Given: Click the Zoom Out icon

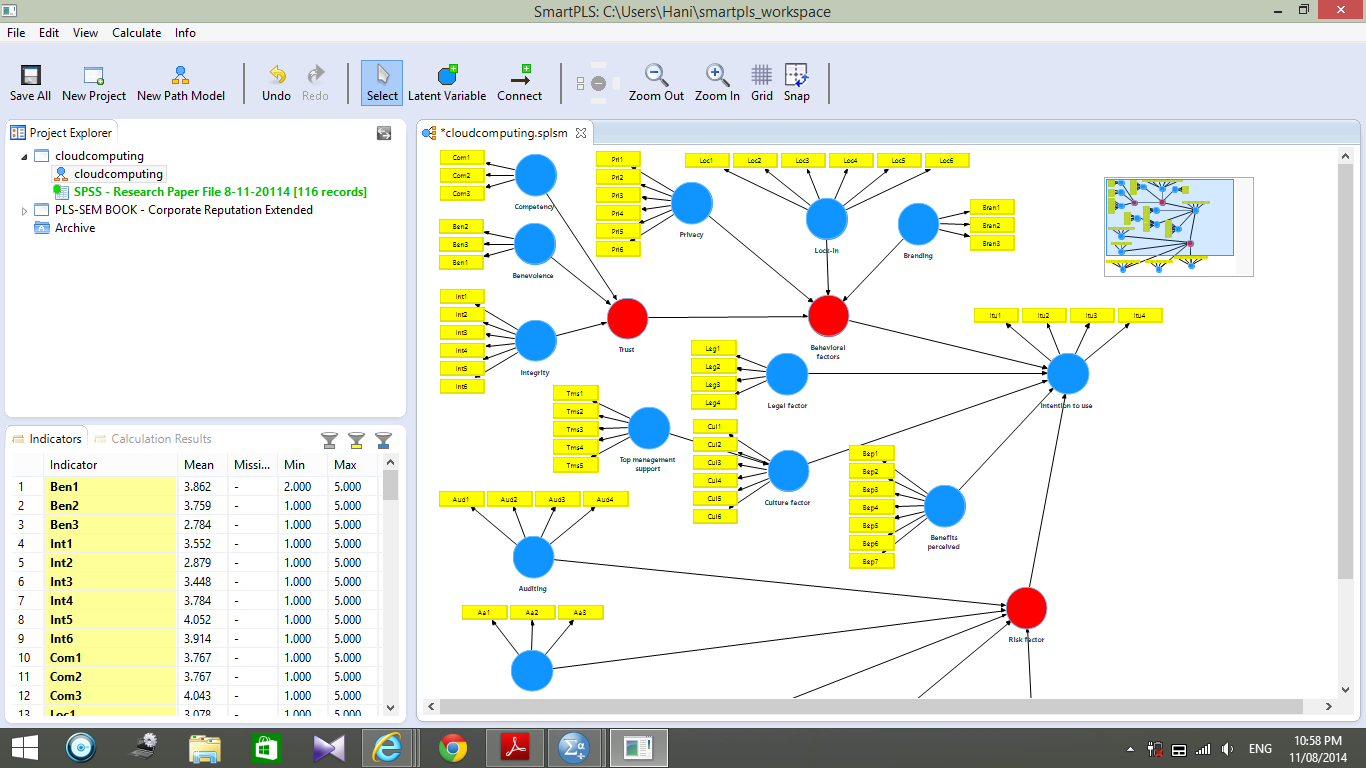Looking at the screenshot, I should coord(656,83).
